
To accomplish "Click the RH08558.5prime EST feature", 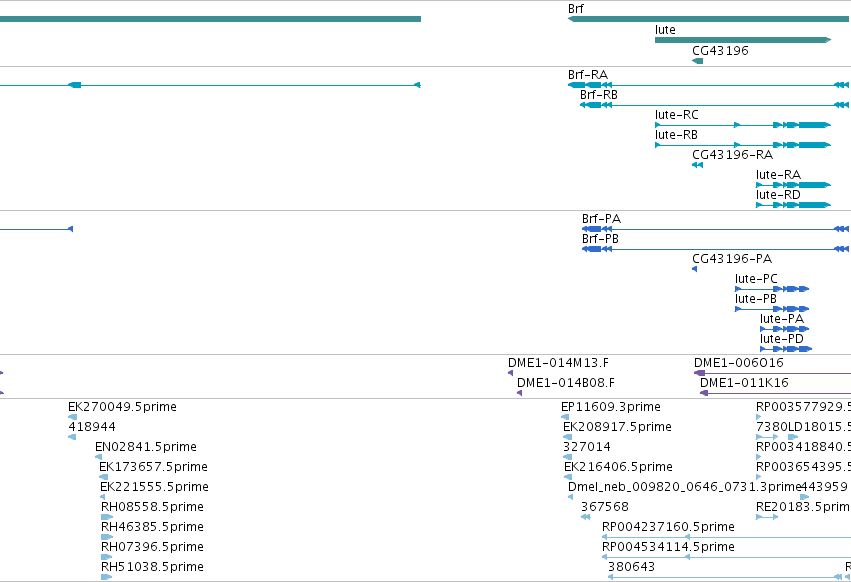I will point(106,517).
